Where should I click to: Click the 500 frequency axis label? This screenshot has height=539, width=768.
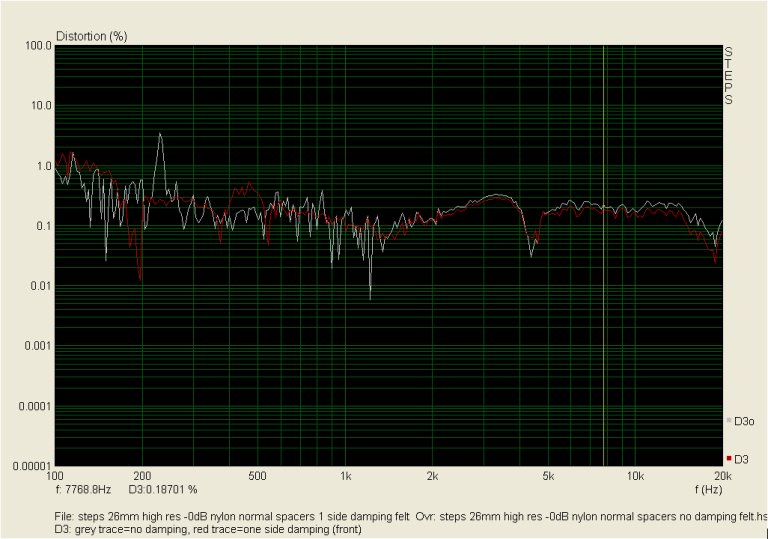(257, 476)
